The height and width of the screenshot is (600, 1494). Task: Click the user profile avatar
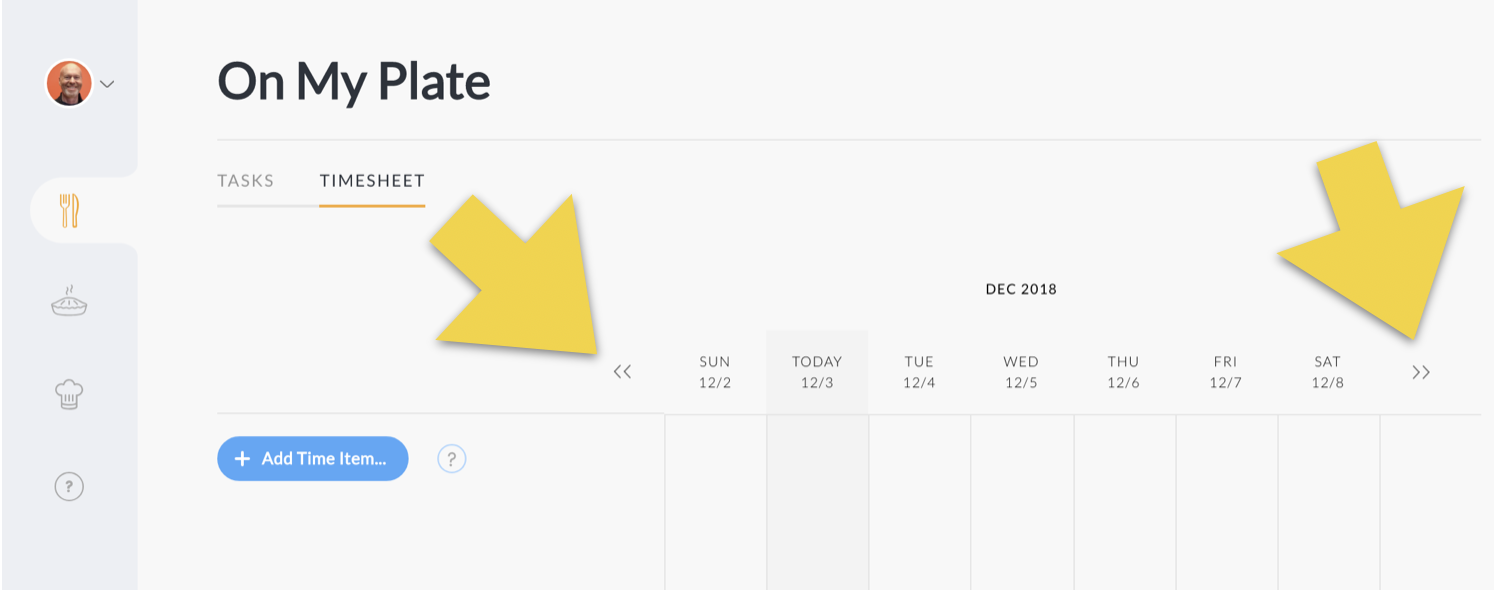69,84
